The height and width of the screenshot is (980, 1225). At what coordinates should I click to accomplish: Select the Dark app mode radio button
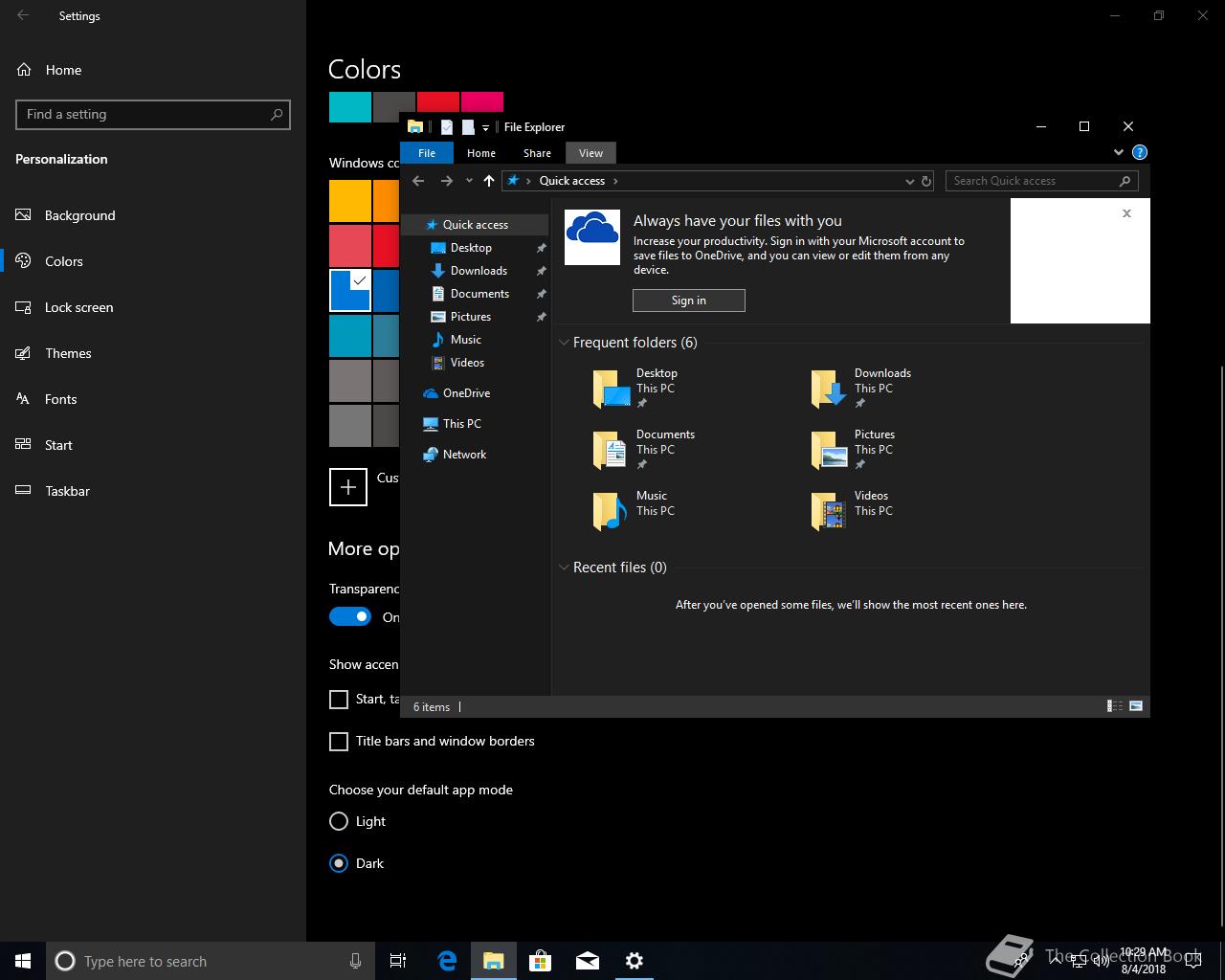tap(339, 863)
